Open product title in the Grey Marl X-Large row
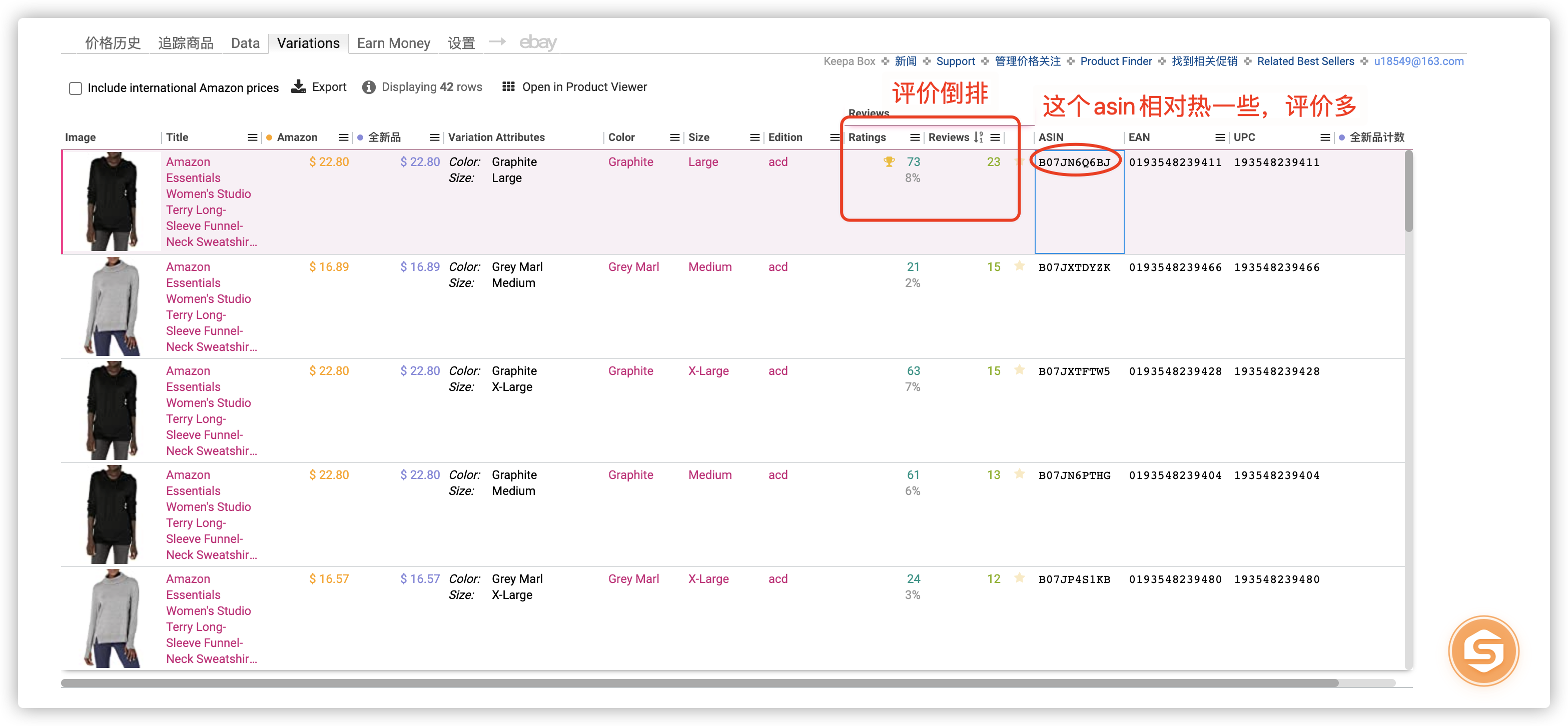 pyautogui.click(x=211, y=619)
